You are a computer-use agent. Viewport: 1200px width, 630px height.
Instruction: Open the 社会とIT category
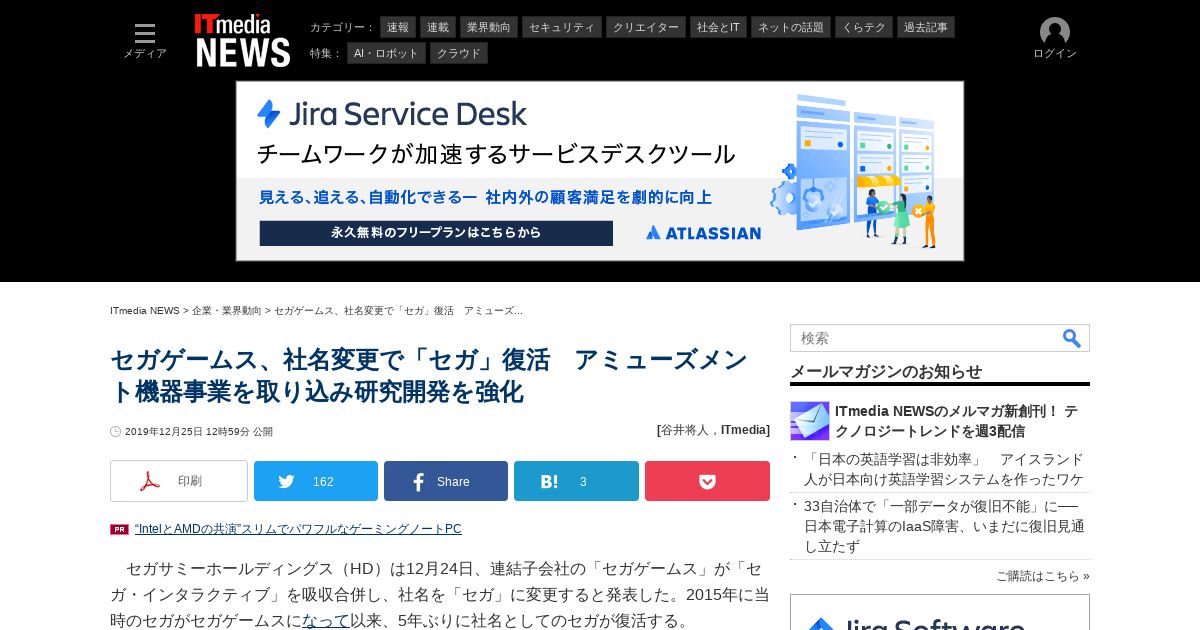(719, 27)
